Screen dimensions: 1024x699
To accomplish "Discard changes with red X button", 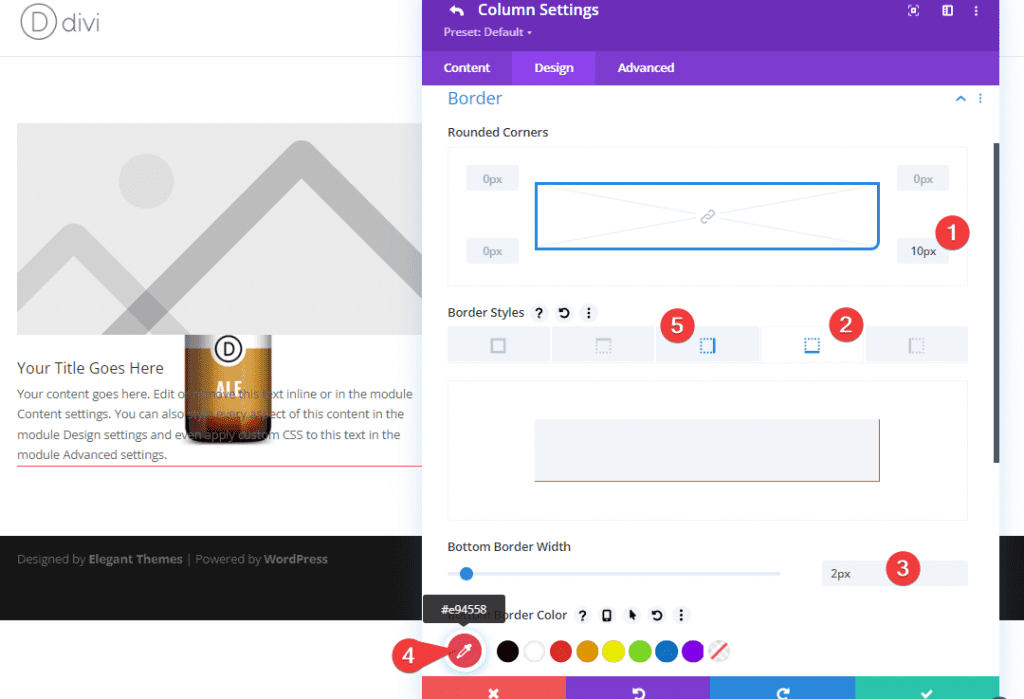I will [x=494, y=689].
